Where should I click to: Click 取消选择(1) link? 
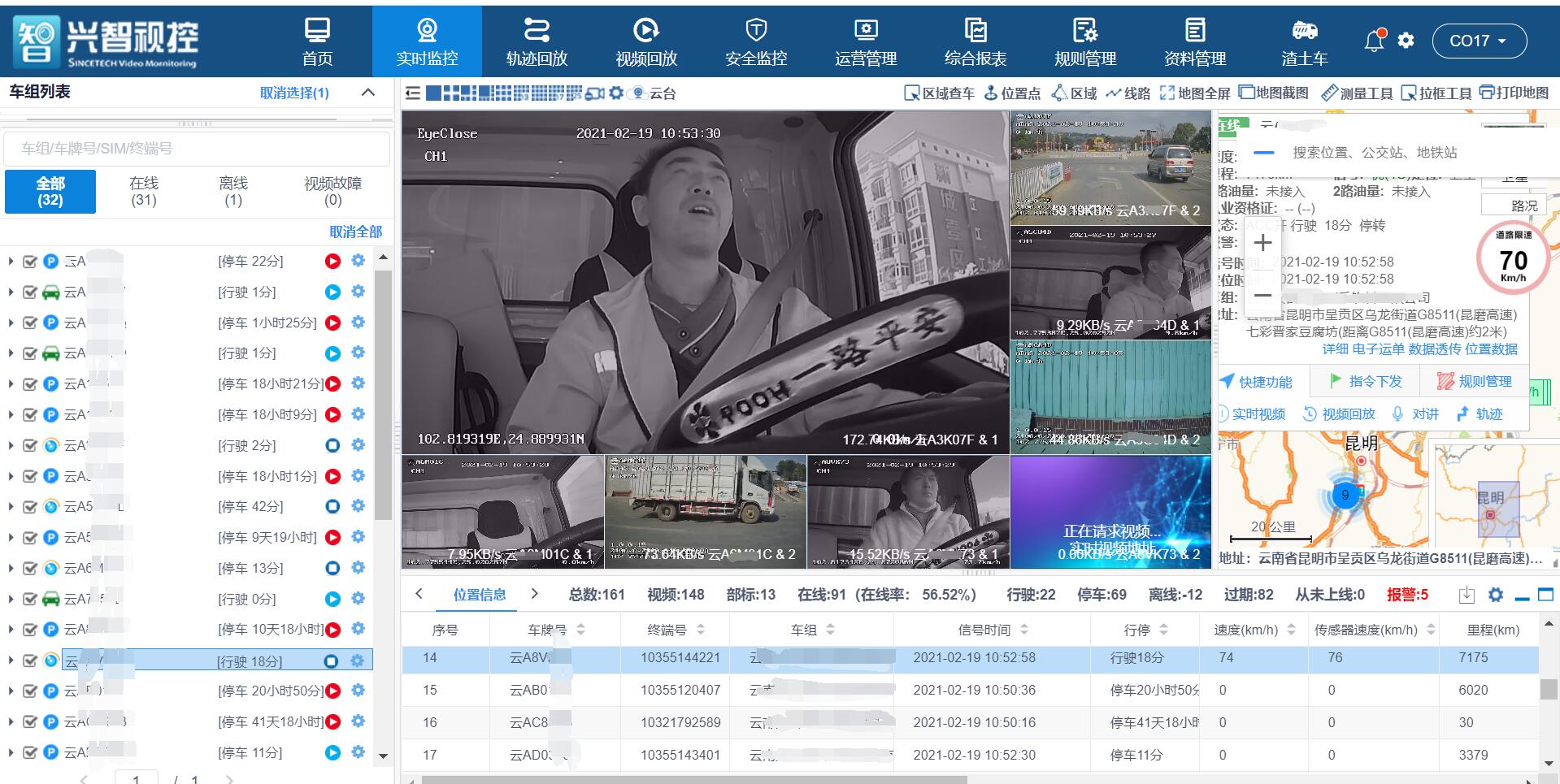(x=294, y=93)
